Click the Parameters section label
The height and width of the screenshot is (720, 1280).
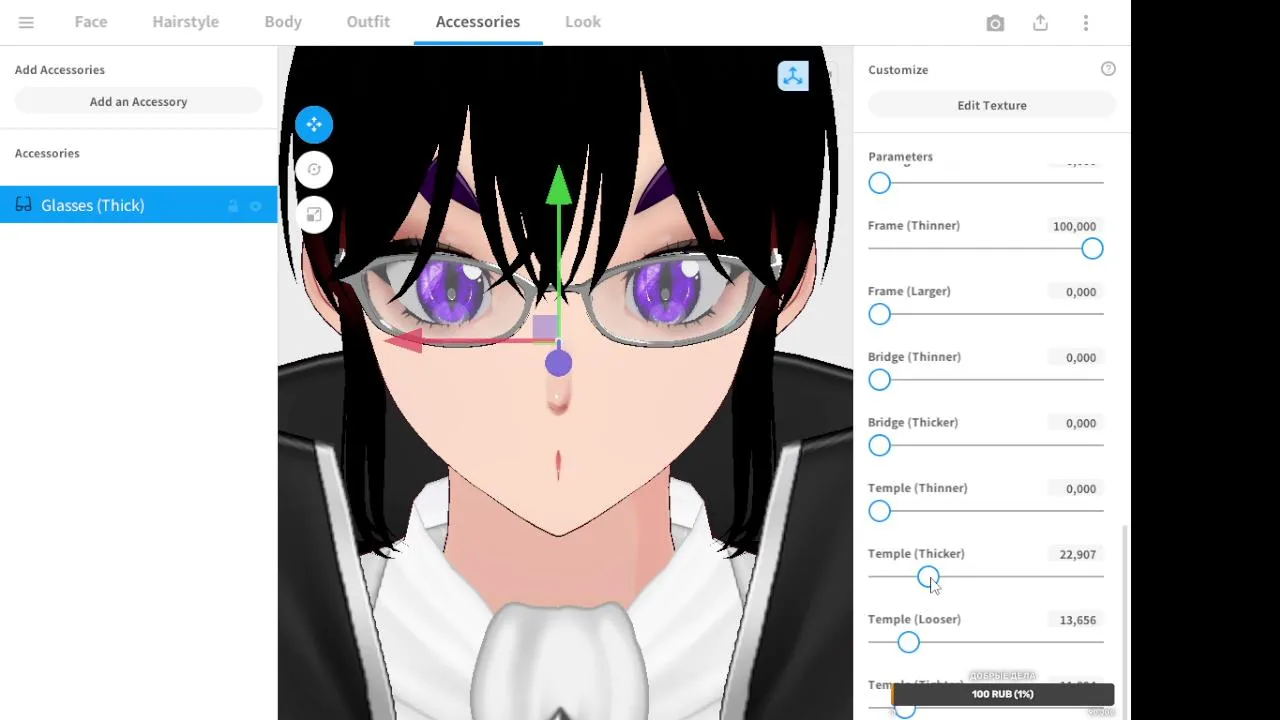coord(900,156)
